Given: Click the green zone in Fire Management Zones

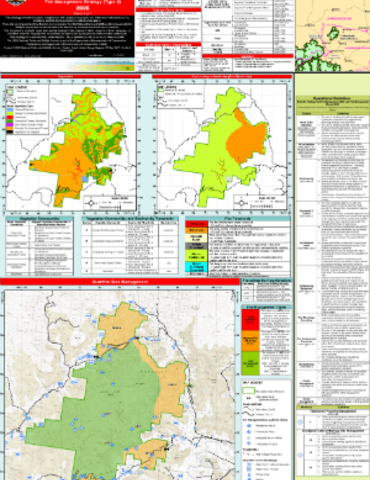Looking at the screenshot, I should [250, 363].
